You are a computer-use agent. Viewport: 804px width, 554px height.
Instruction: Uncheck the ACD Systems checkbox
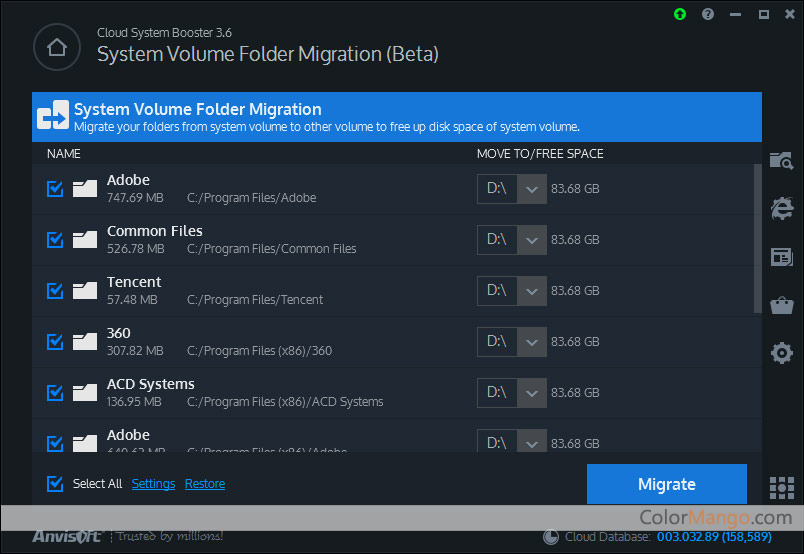tap(55, 392)
